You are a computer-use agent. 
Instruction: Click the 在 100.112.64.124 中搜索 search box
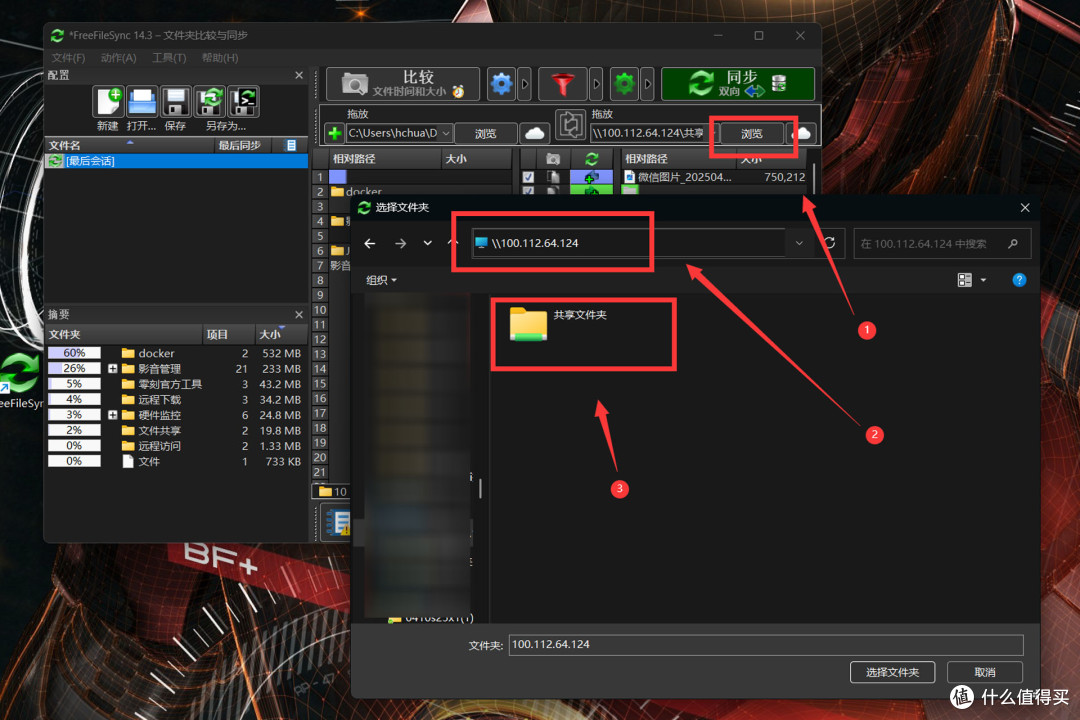(942, 244)
